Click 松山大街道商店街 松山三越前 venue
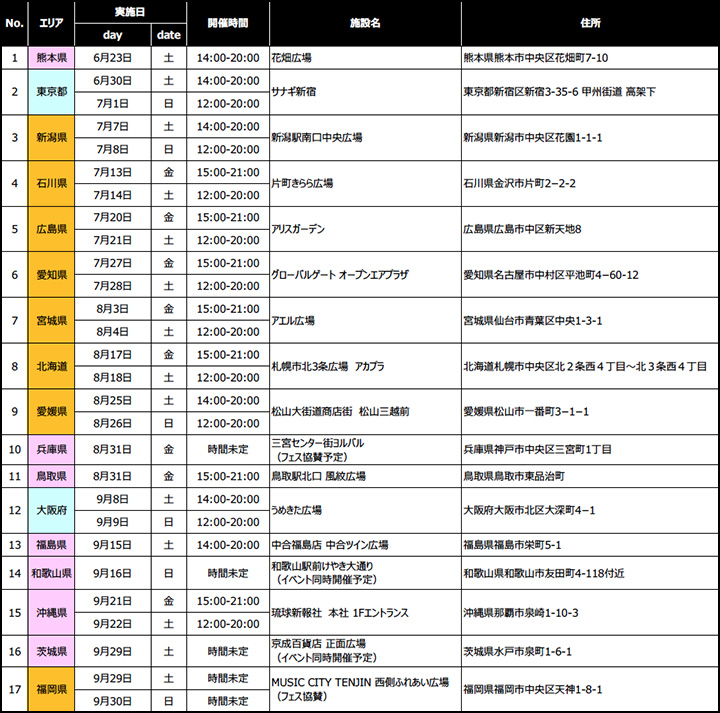 [340, 412]
